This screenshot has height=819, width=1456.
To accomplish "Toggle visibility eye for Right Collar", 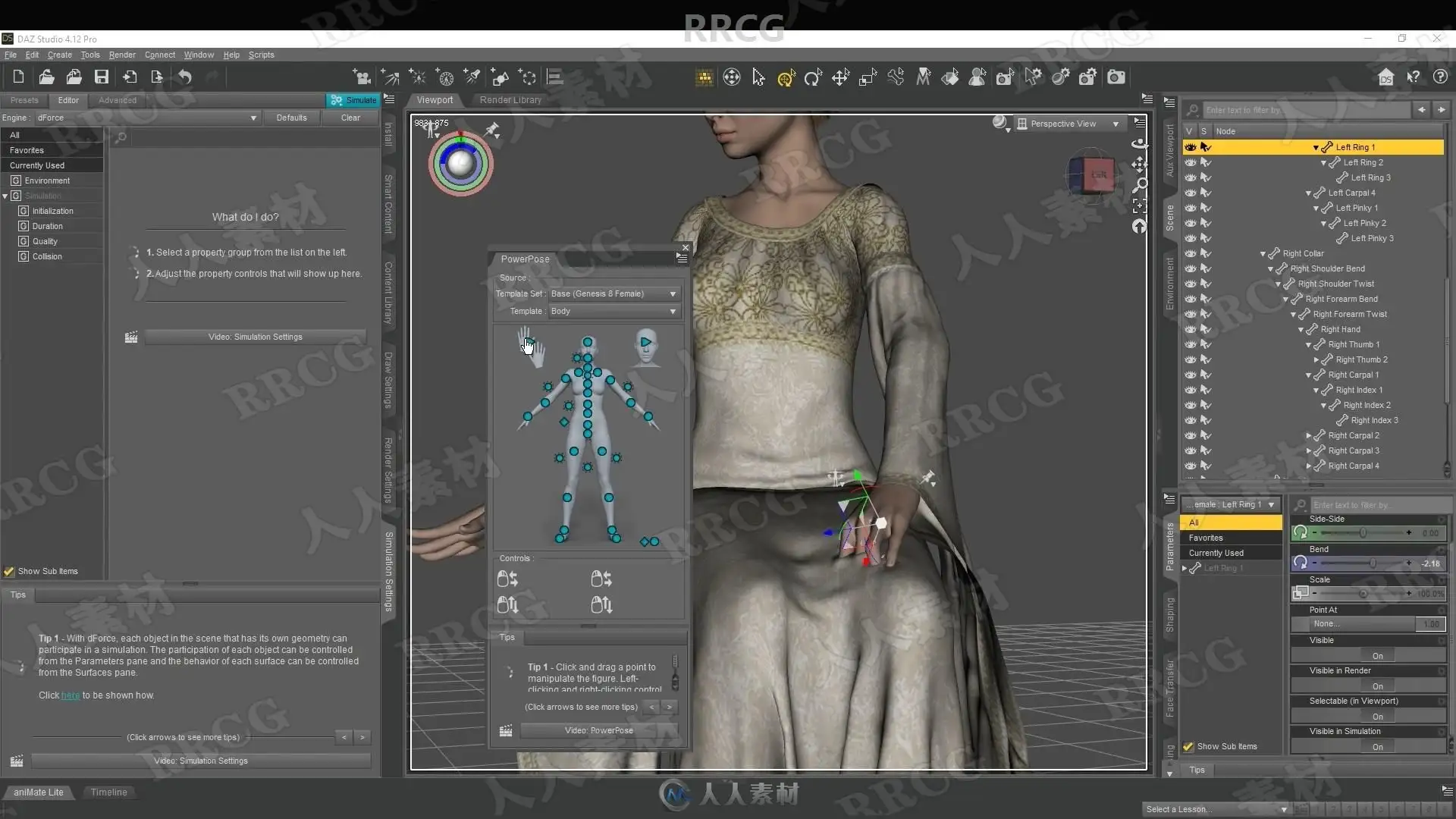I will (x=1191, y=253).
